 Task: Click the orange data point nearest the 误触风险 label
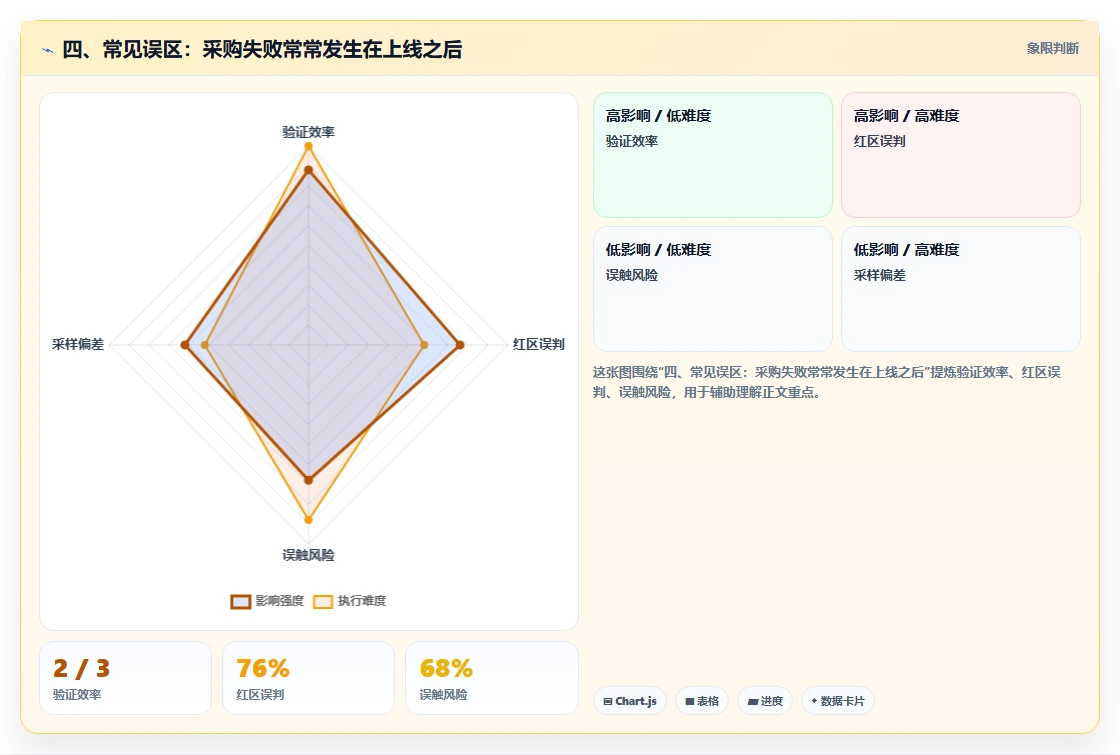point(309,520)
